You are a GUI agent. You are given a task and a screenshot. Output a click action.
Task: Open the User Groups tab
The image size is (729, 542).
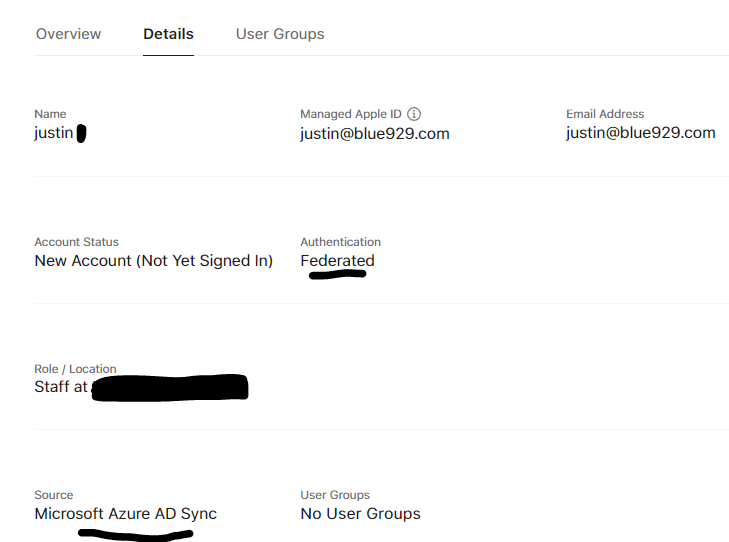click(280, 34)
